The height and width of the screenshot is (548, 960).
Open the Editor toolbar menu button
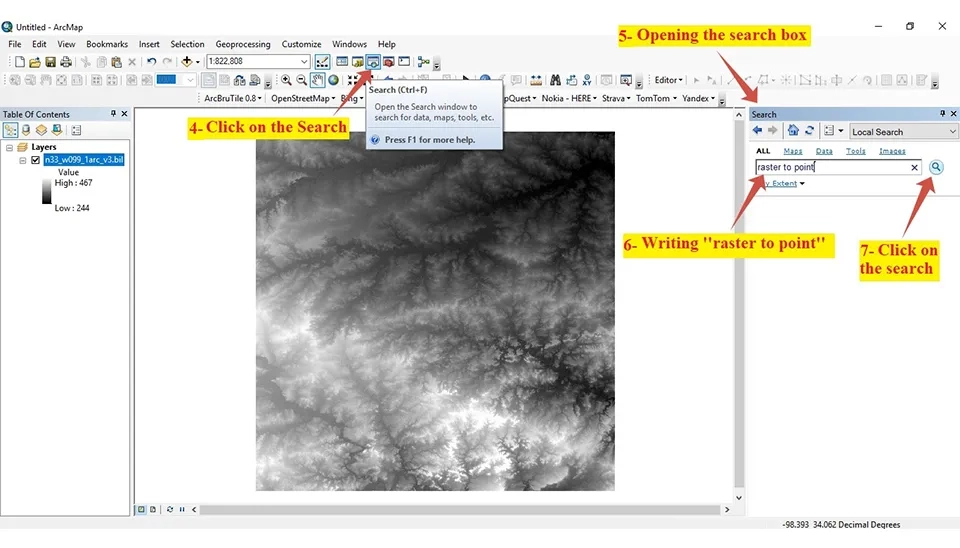(x=669, y=80)
